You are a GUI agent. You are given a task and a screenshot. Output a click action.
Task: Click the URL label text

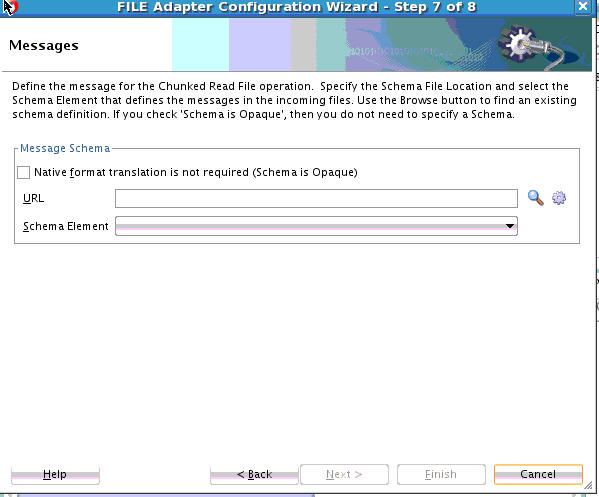click(x=33, y=198)
